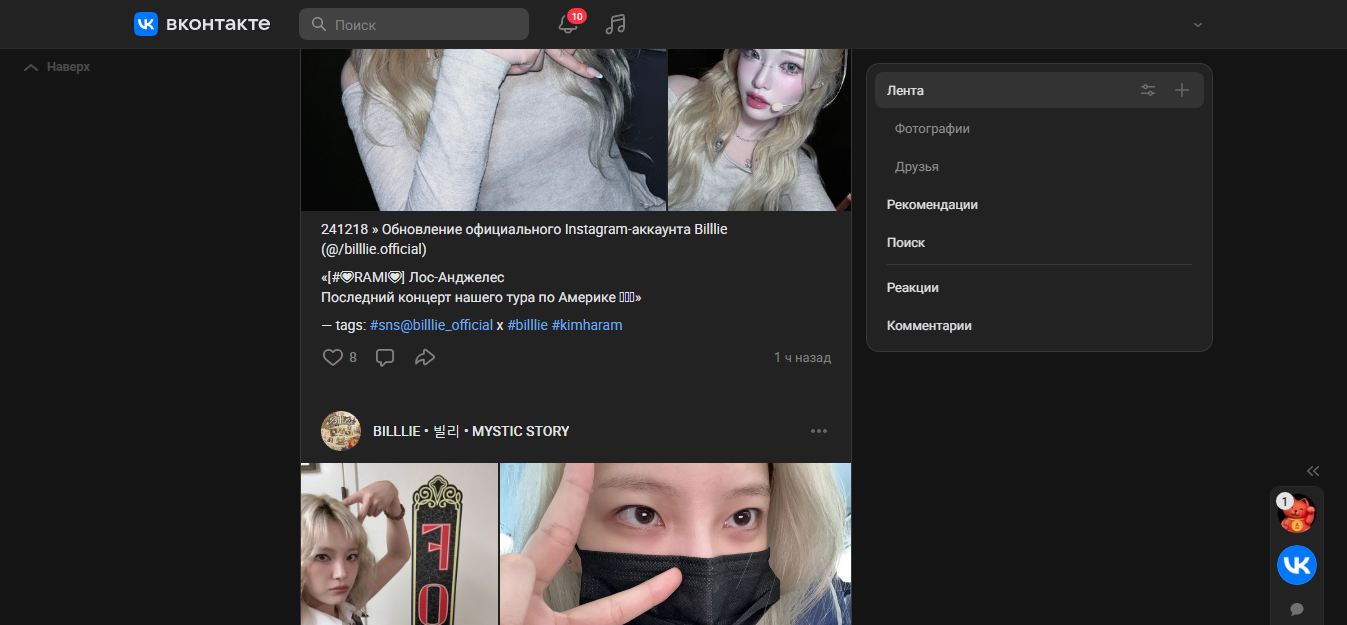
Task: Open the VKontakte home logo
Action: coord(202,24)
